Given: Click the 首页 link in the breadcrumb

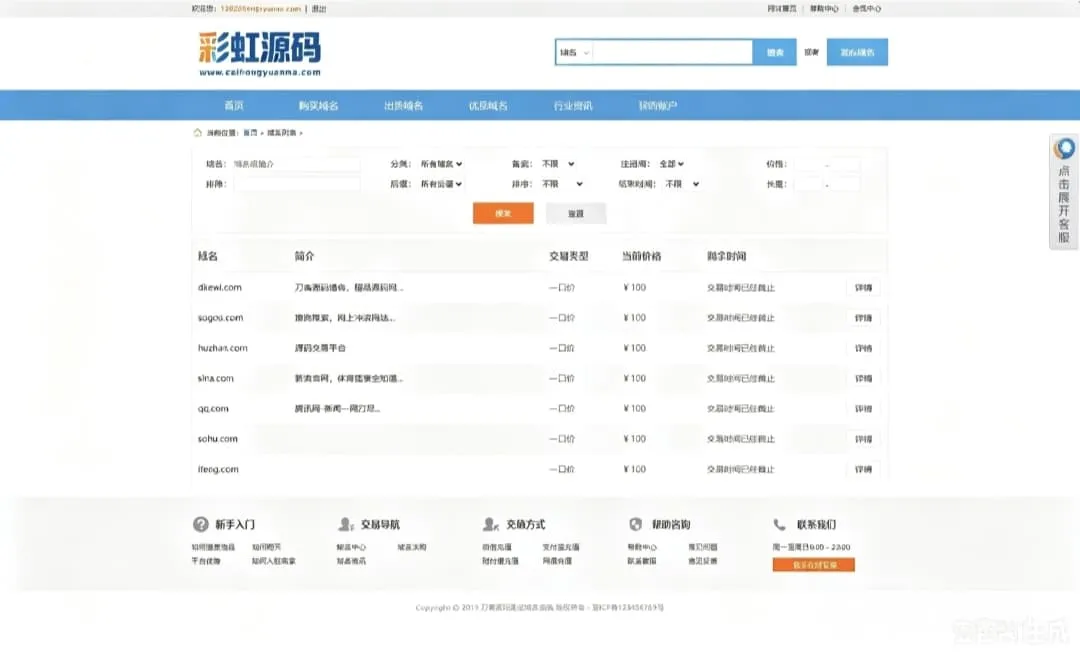Looking at the screenshot, I should pyautogui.click(x=250, y=132).
